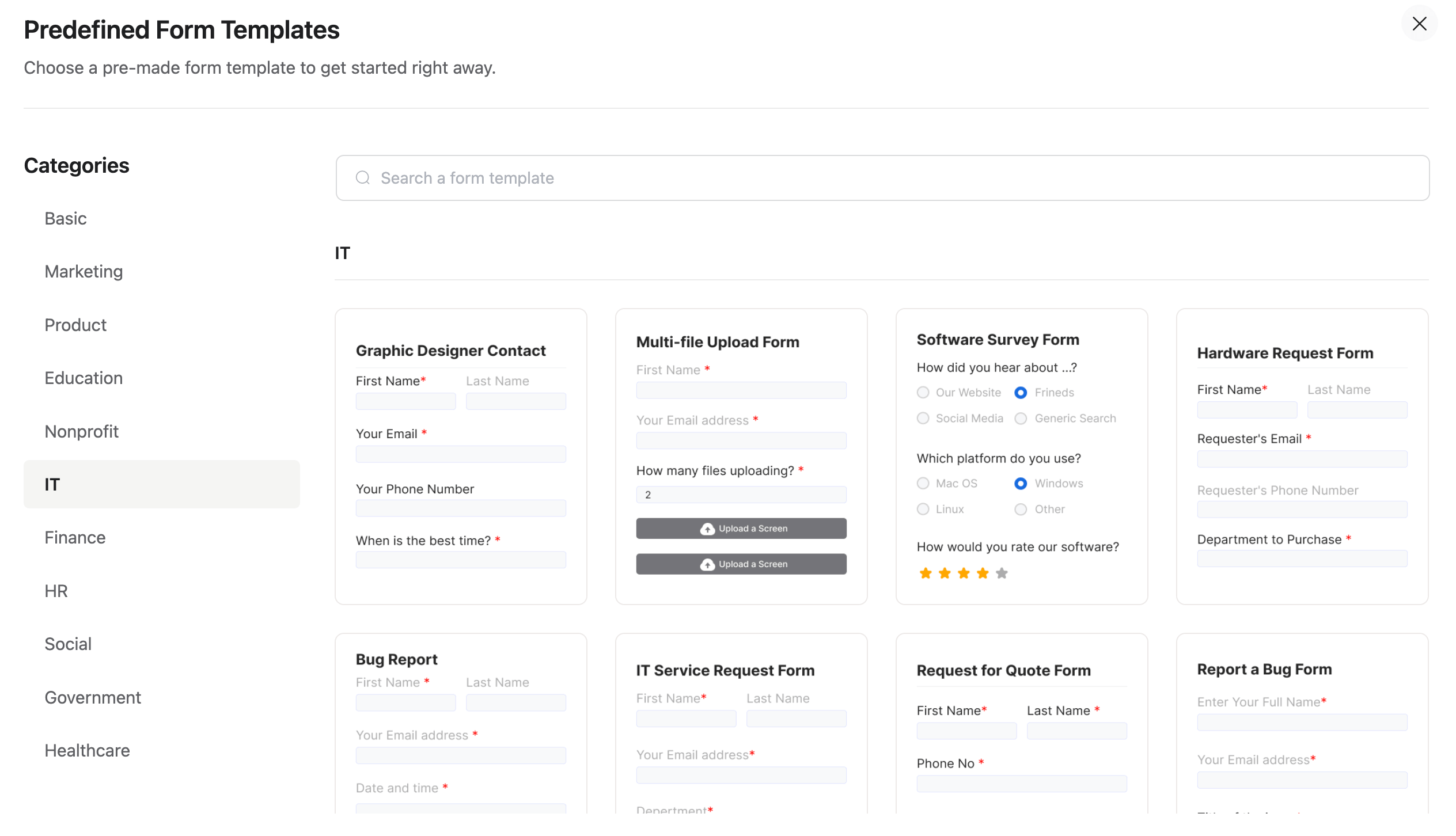
Task: Switch to the Healthcare category
Action: (x=87, y=750)
